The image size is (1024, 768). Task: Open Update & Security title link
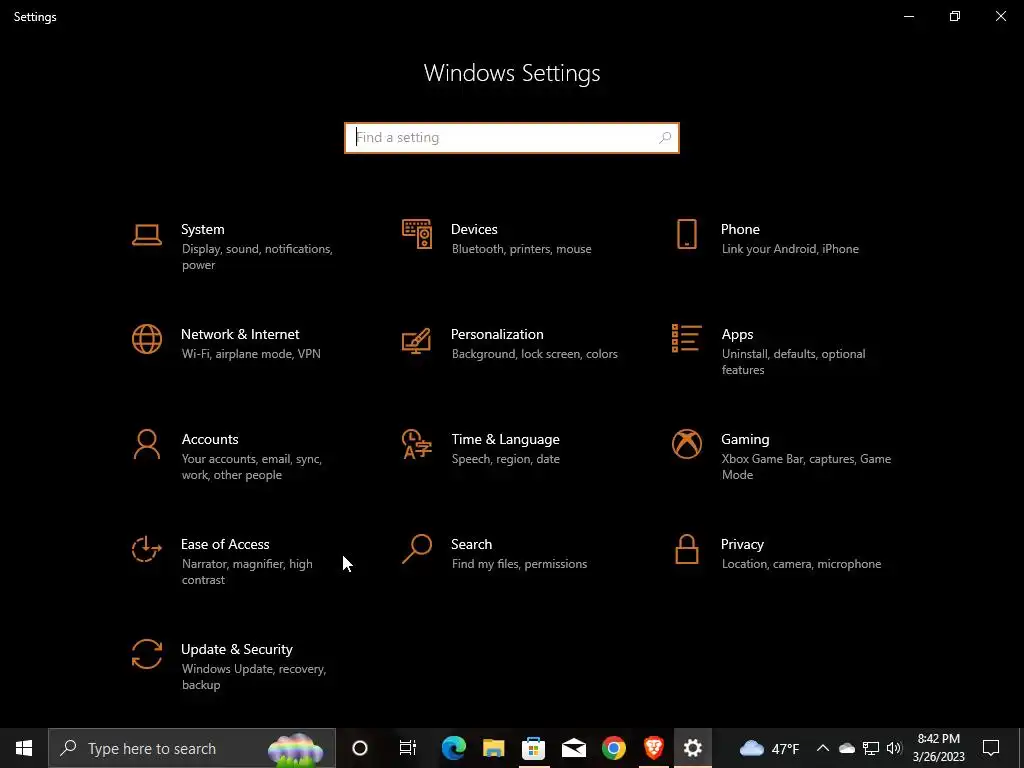coord(236,650)
